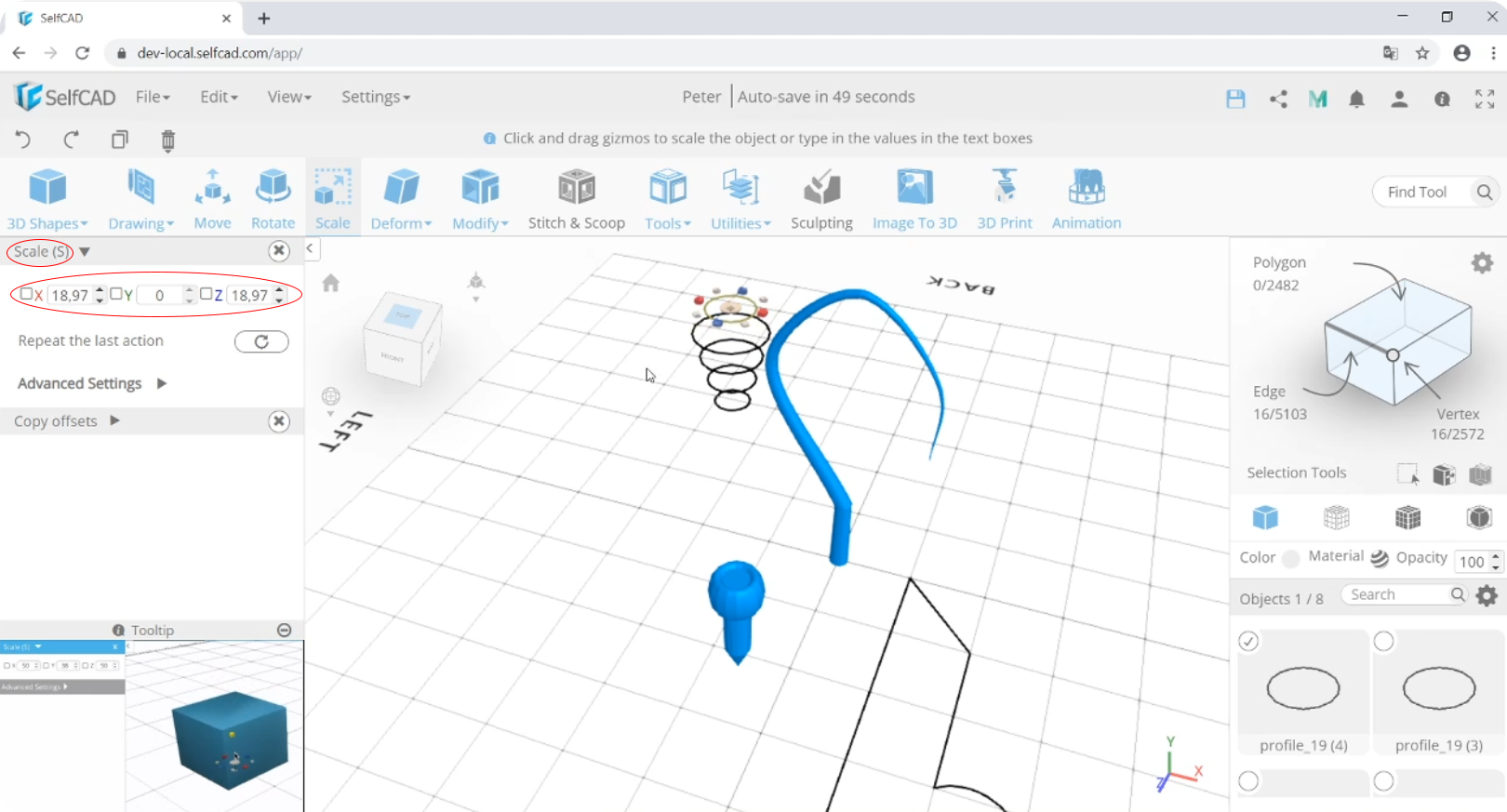Click the Find Tool search field
The image size is (1507, 812).
[x=1423, y=192]
